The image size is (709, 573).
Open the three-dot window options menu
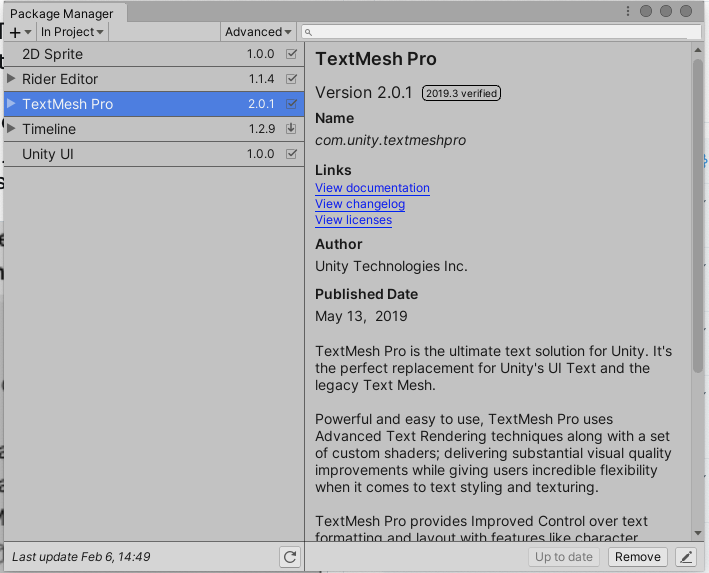click(x=628, y=11)
